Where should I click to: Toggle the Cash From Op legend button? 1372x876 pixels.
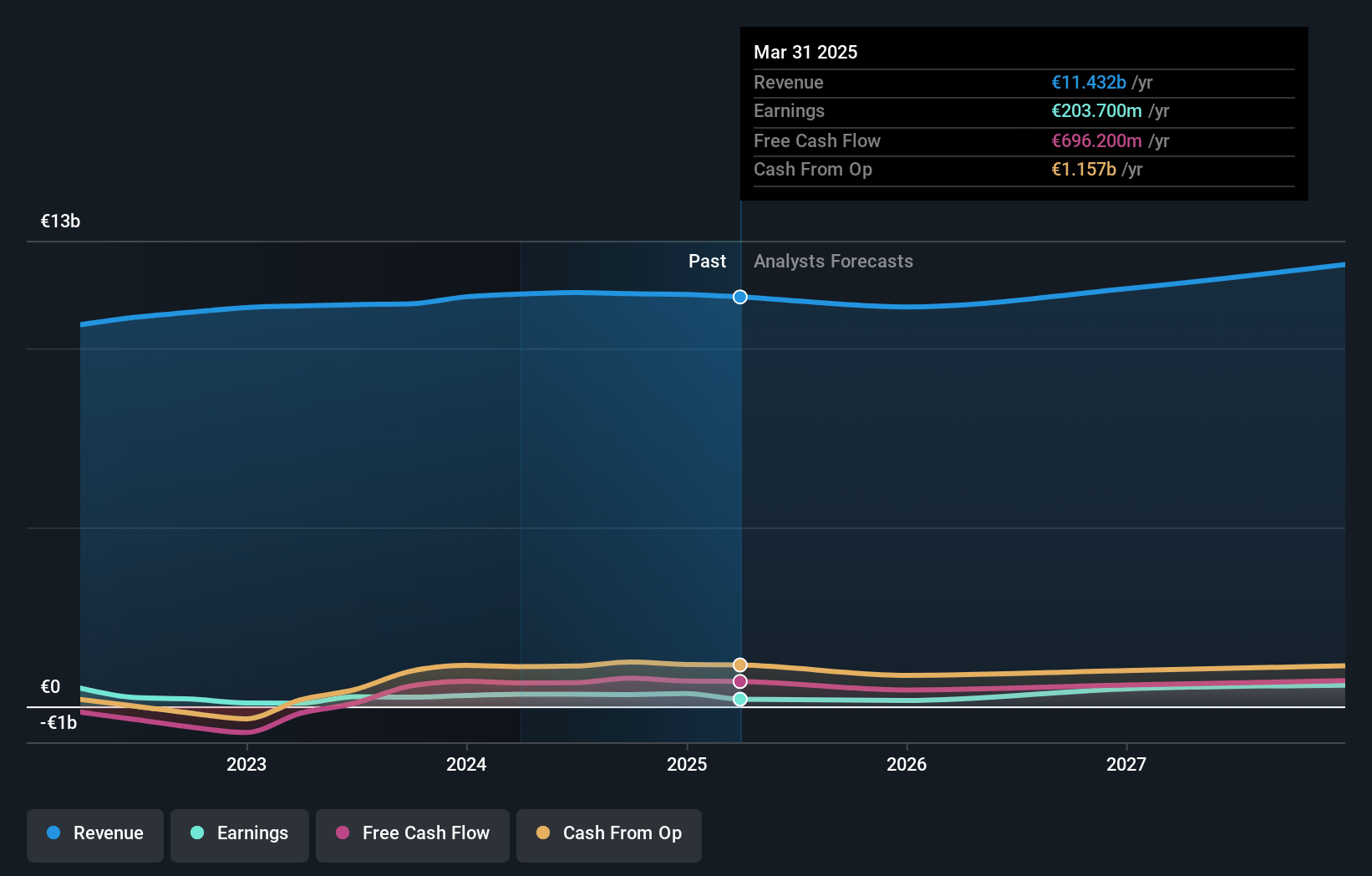[609, 835]
